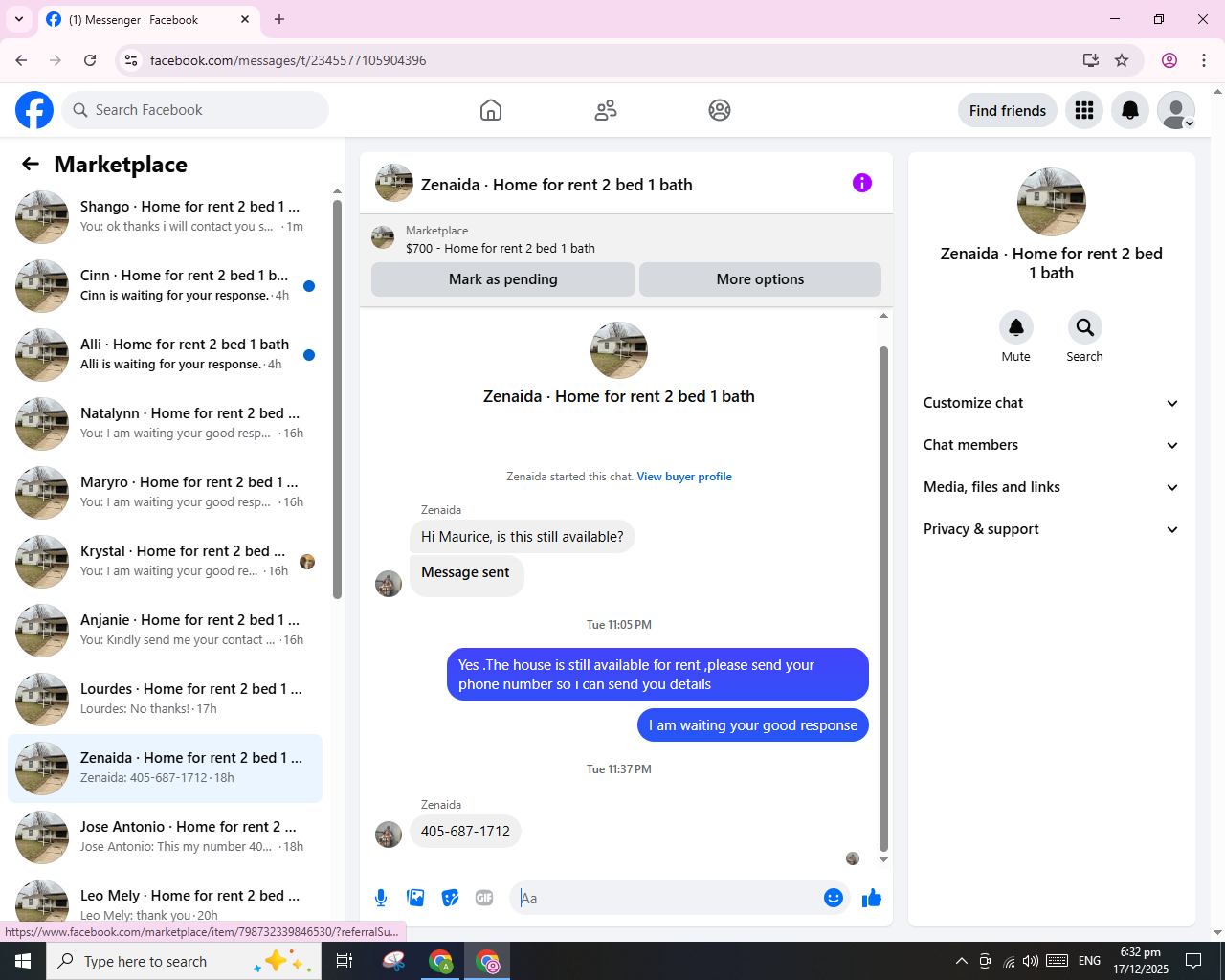This screenshot has height=980, width=1225.
Task: Open Maryro conversation
Action: 165,493
